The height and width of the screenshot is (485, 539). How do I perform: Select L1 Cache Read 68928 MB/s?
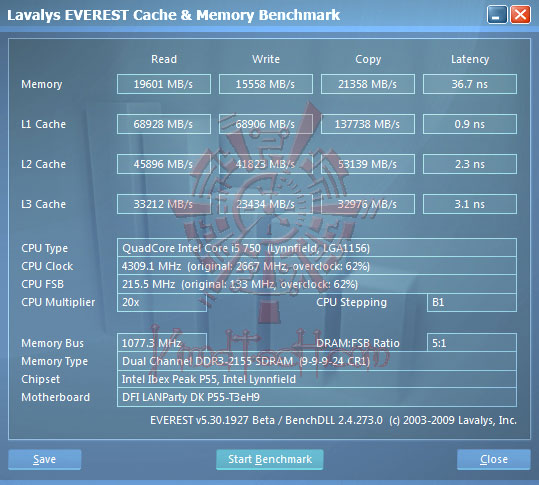pyautogui.click(x=164, y=124)
